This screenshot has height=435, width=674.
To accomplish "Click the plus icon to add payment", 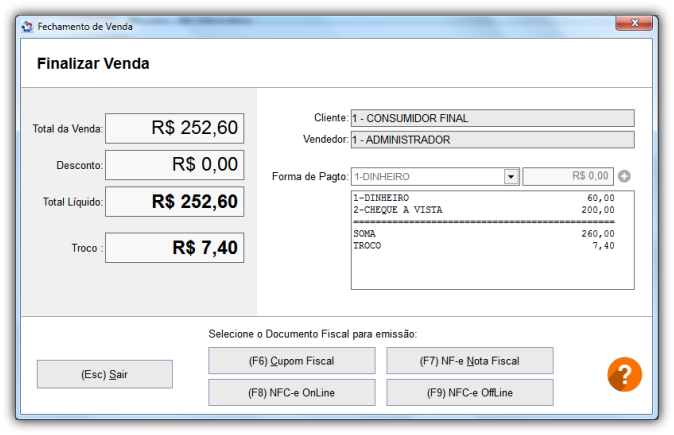I will click(x=625, y=177).
